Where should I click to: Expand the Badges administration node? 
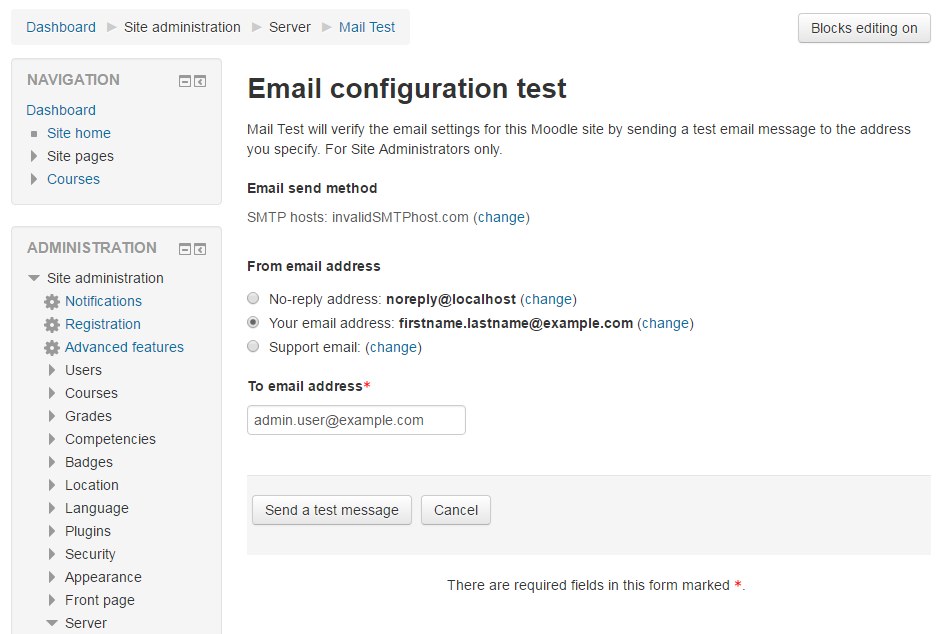pyautogui.click(x=52, y=462)
